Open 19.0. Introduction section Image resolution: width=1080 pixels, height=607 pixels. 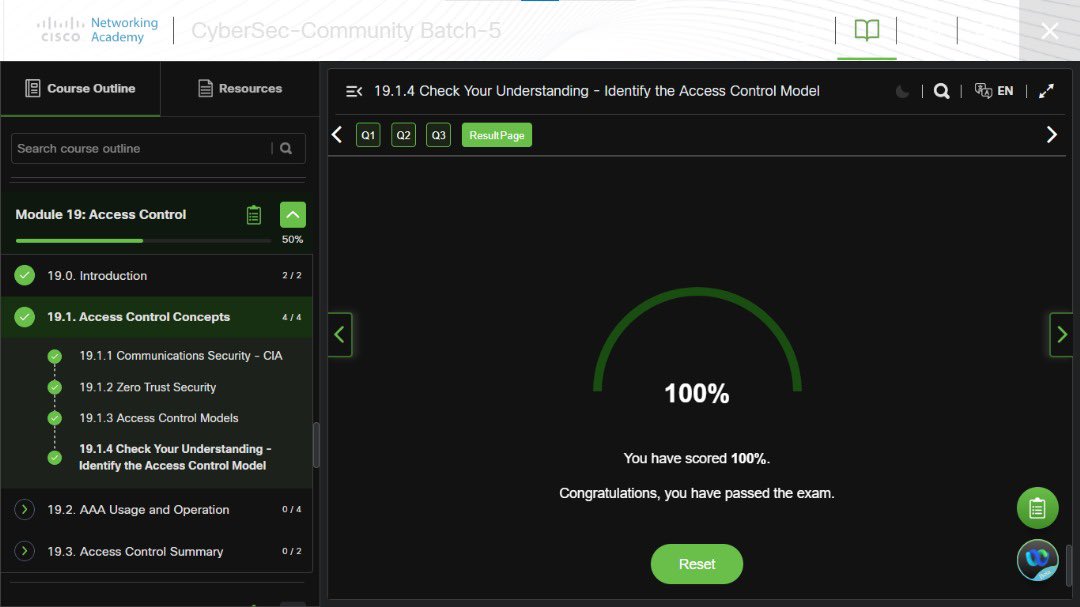[157, 276]
